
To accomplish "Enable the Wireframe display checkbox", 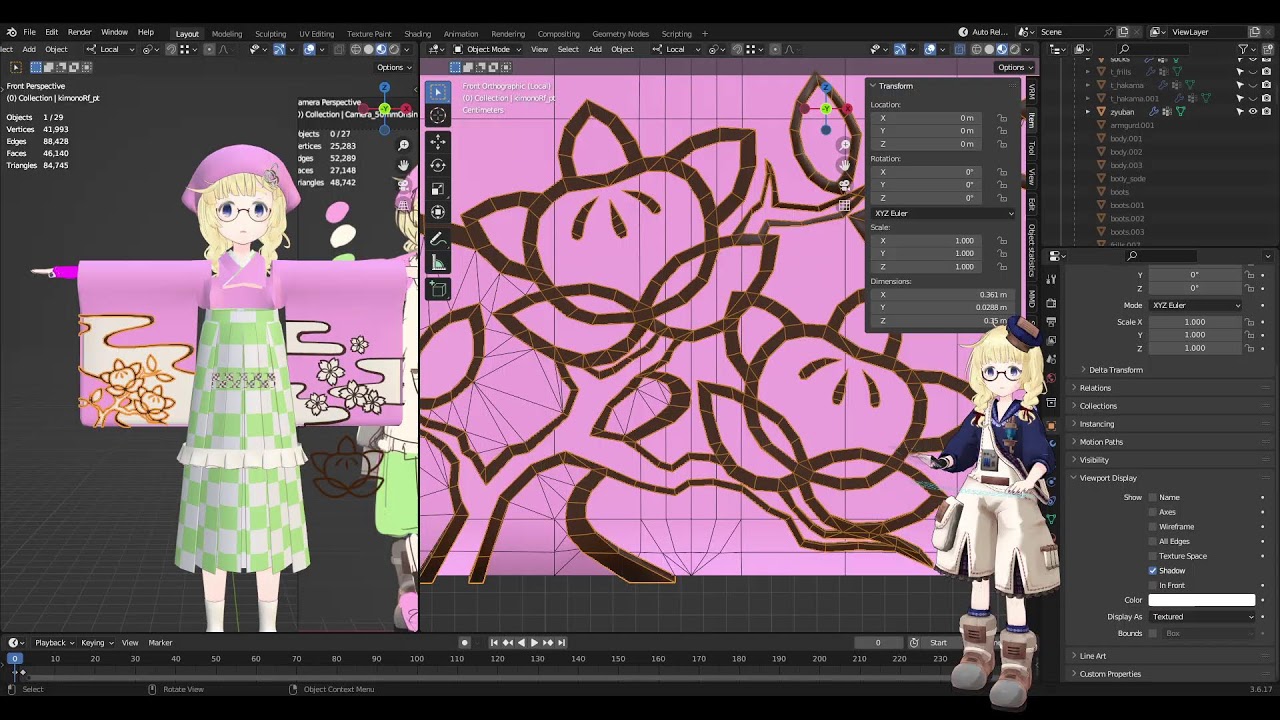I will (x=1152, y=527).
